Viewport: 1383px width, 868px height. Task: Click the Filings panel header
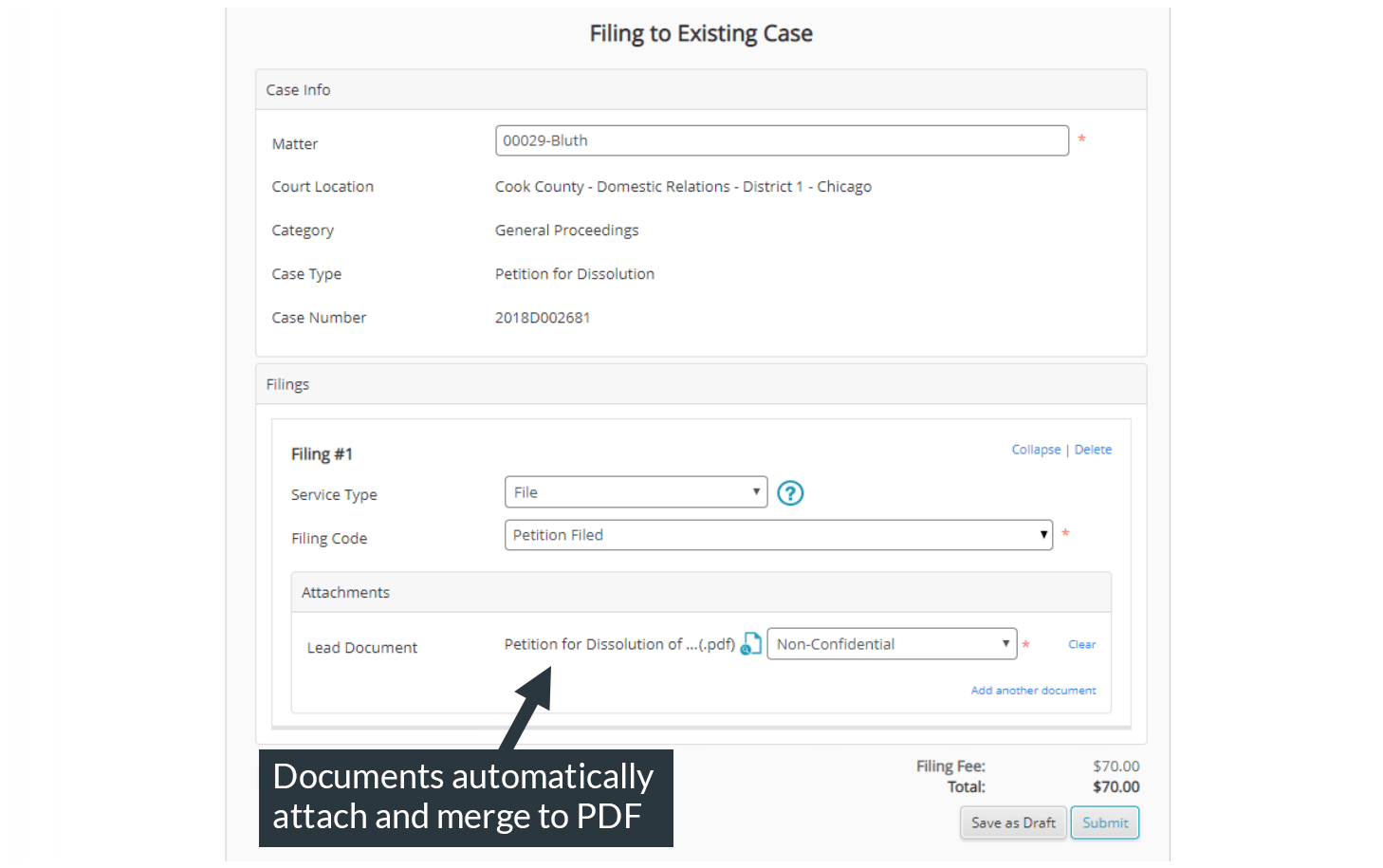(700, 384)
